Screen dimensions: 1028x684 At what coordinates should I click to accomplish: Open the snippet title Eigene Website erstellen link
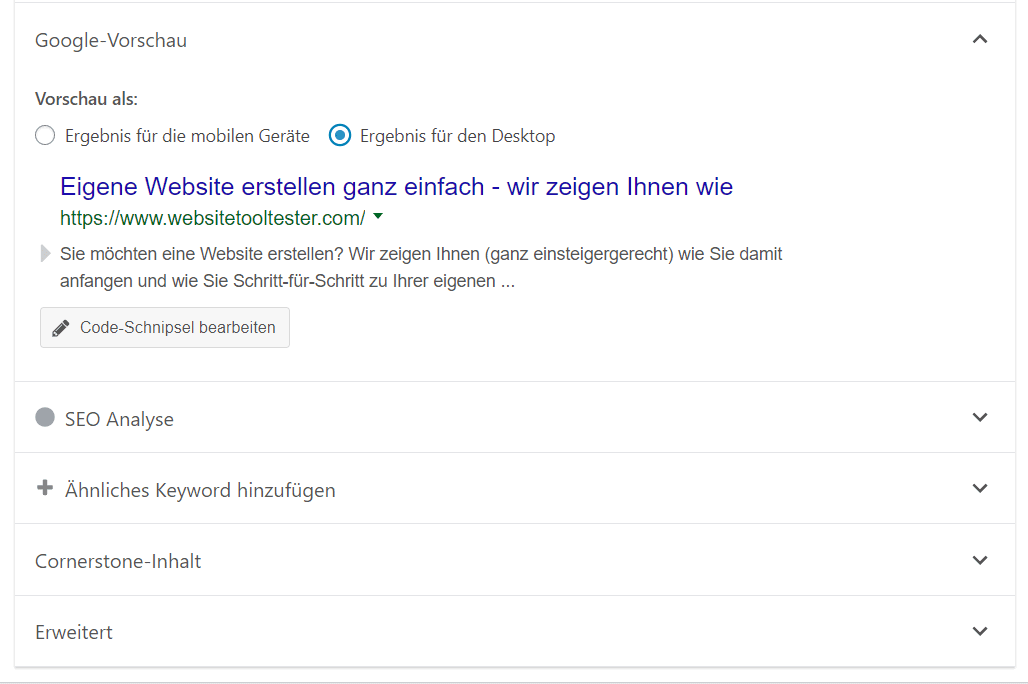(x=396, y=187)
